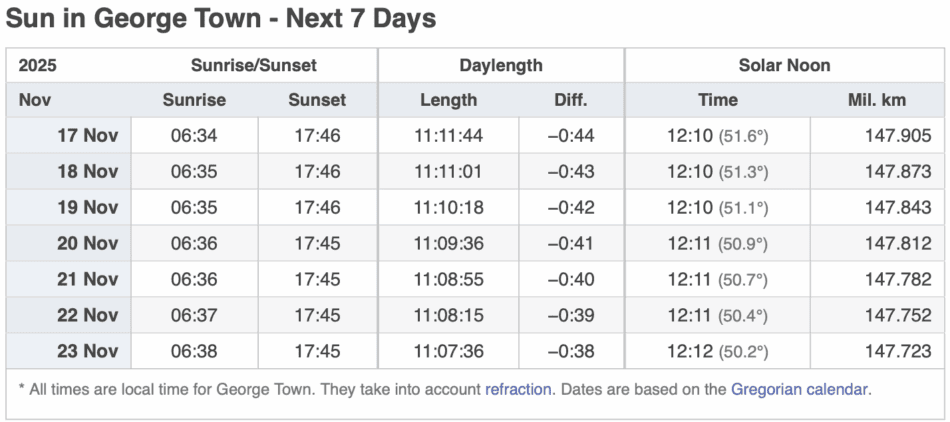Click the 11:11:44 daylength value
The width and height of the screenshot is (950, 422).
[x=448, y=136]
